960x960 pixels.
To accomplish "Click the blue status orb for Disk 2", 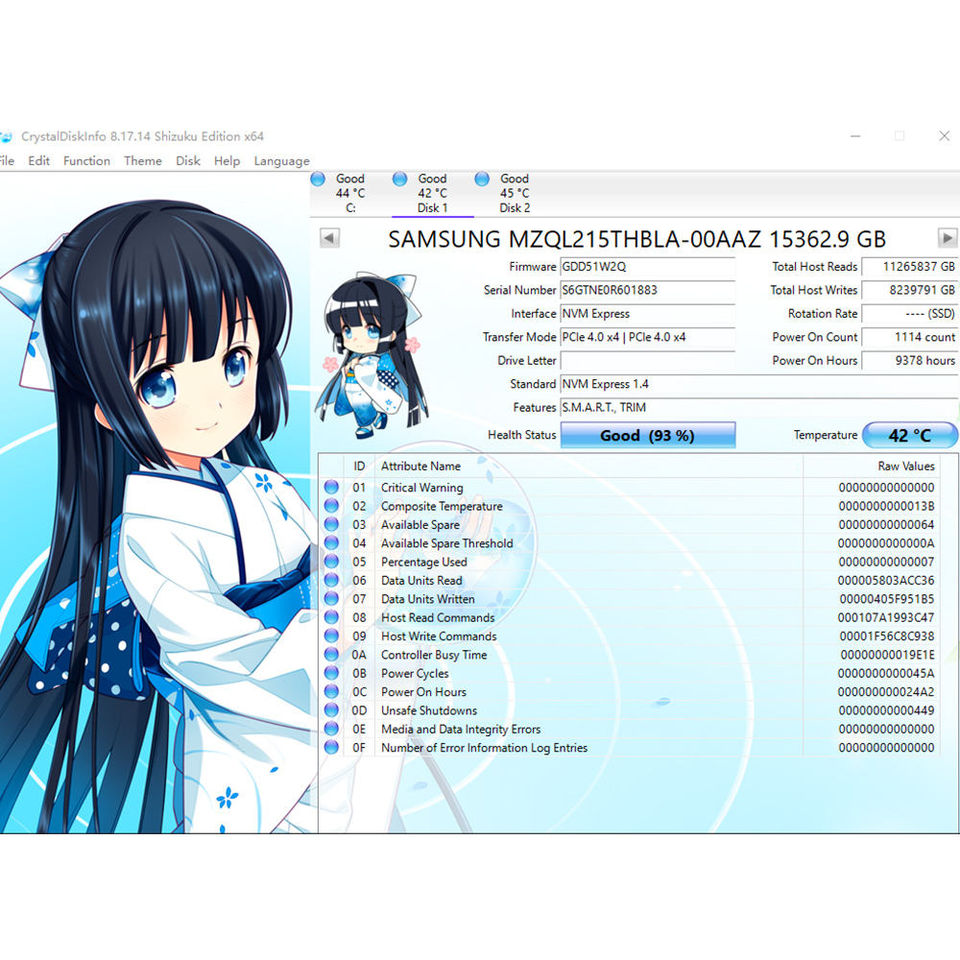I will 482,179.
